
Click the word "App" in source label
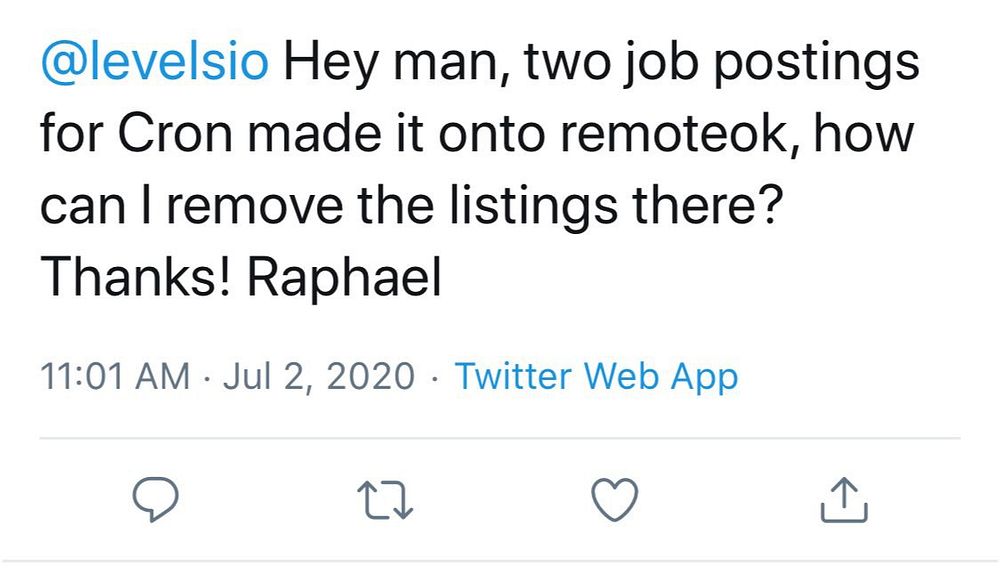pos(705,376)
